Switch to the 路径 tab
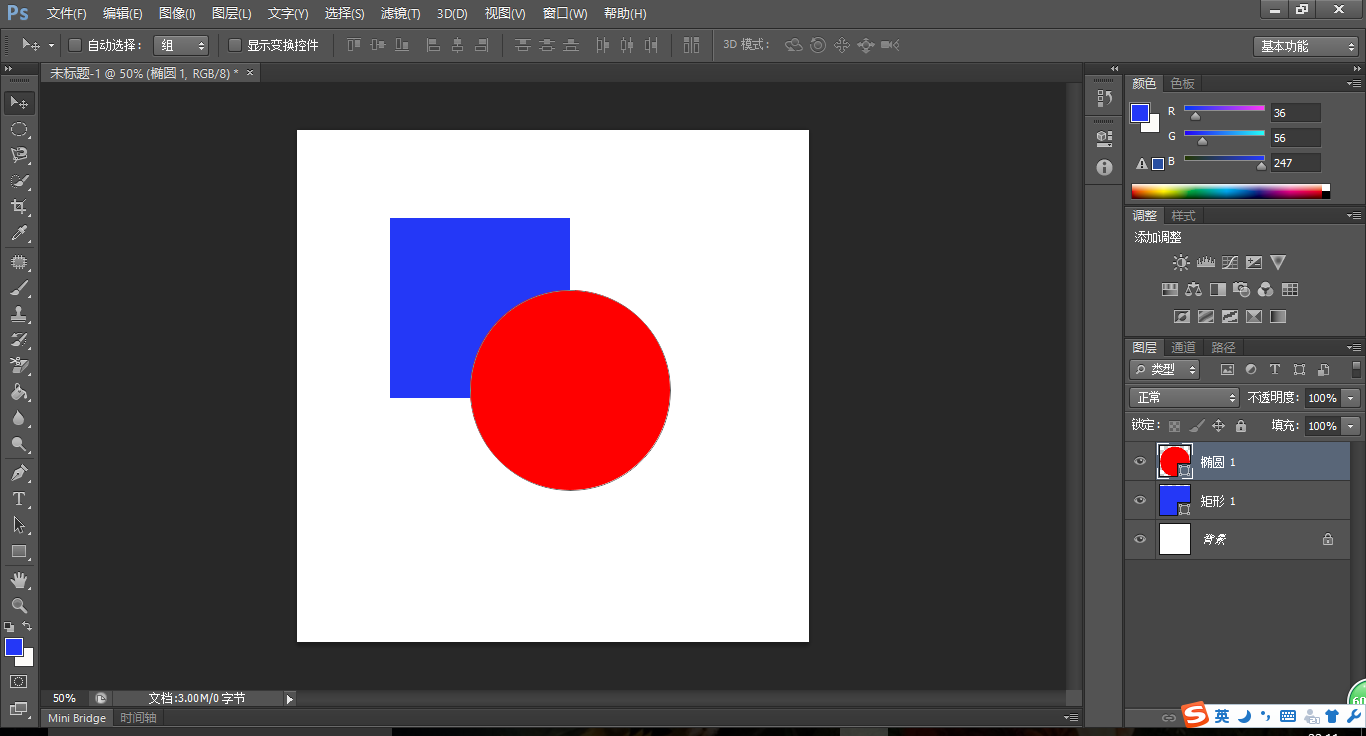The height and width of the screenshot is (736, 1366). (1223, 347)
